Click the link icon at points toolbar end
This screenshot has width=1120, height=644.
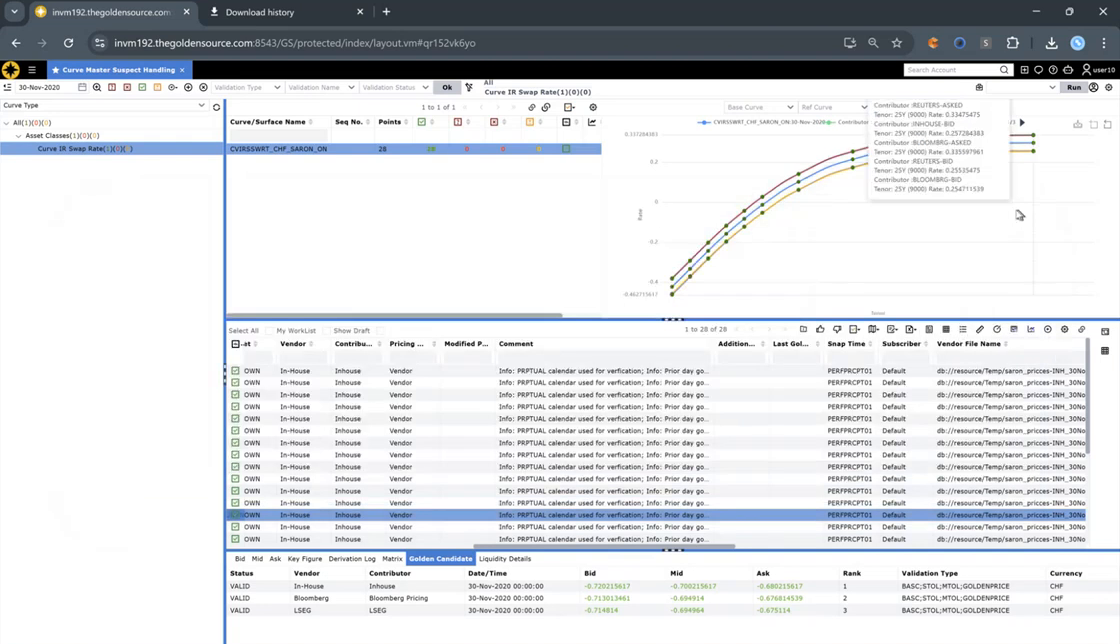tap(1082, 329)
